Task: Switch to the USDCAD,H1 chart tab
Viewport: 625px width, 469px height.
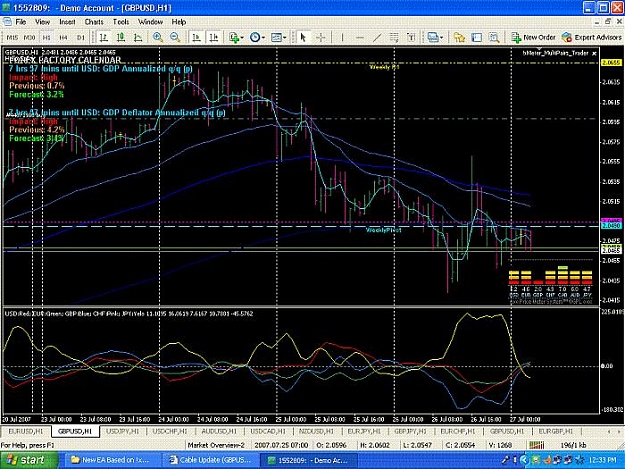Action: (x=268, y=431)
